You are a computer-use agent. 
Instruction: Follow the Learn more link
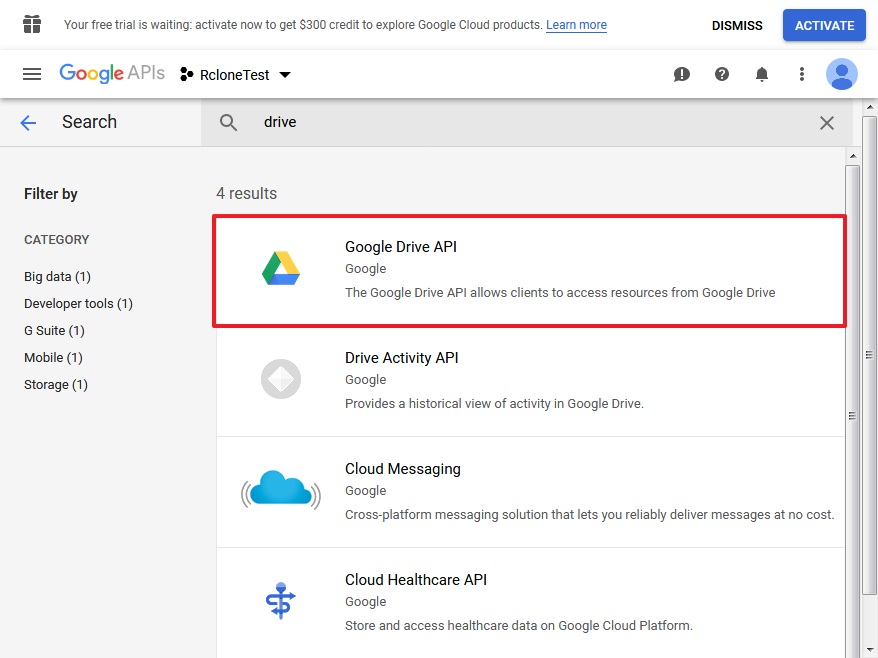coord(576,25)
